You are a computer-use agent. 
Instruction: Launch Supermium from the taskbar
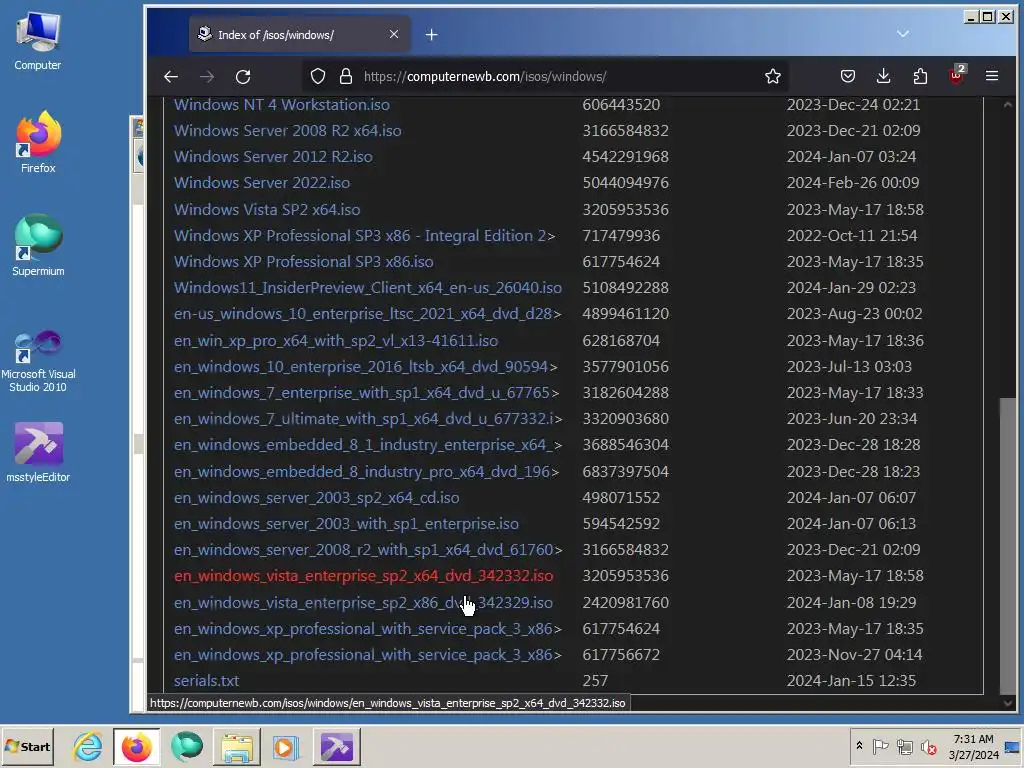[x=187, y=746]
